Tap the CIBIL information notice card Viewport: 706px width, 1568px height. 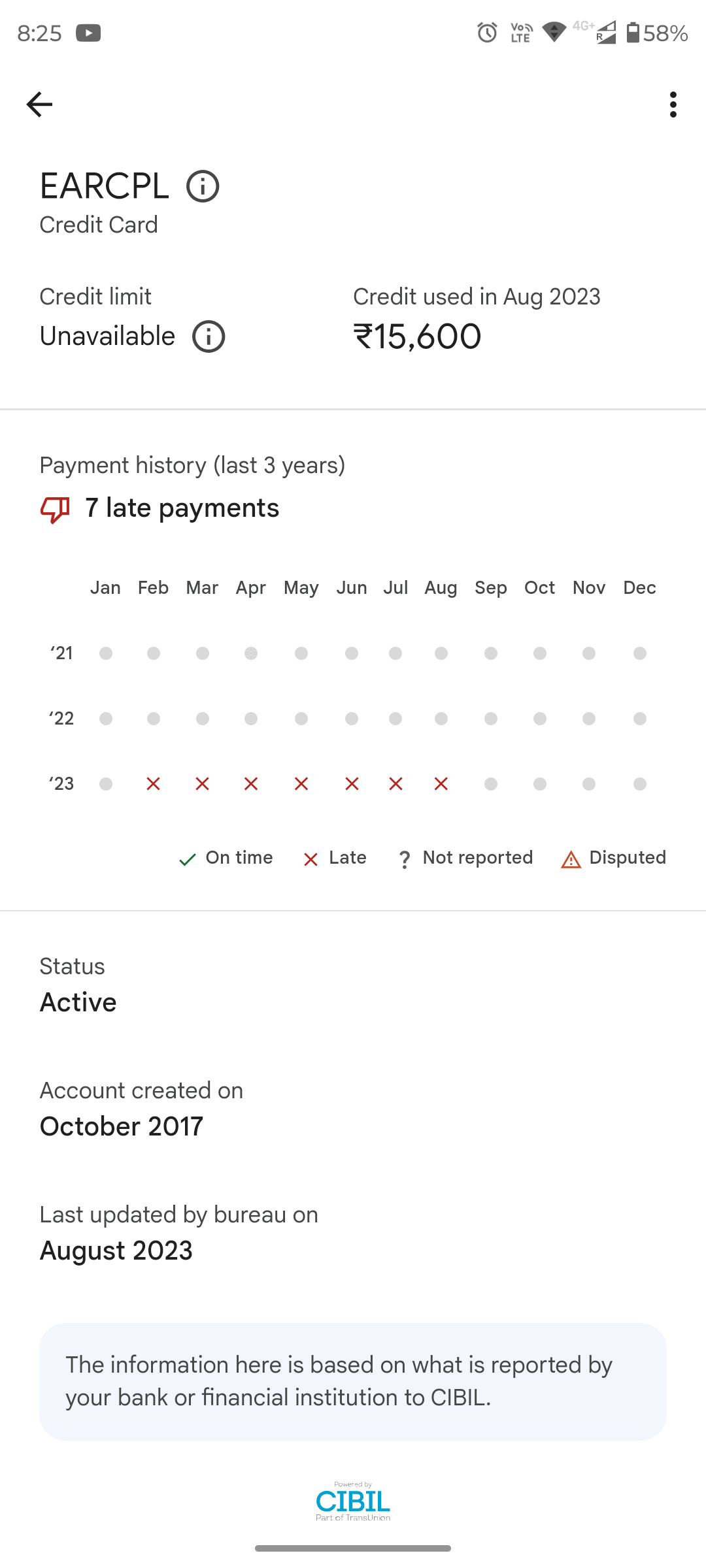point(353,1381)
